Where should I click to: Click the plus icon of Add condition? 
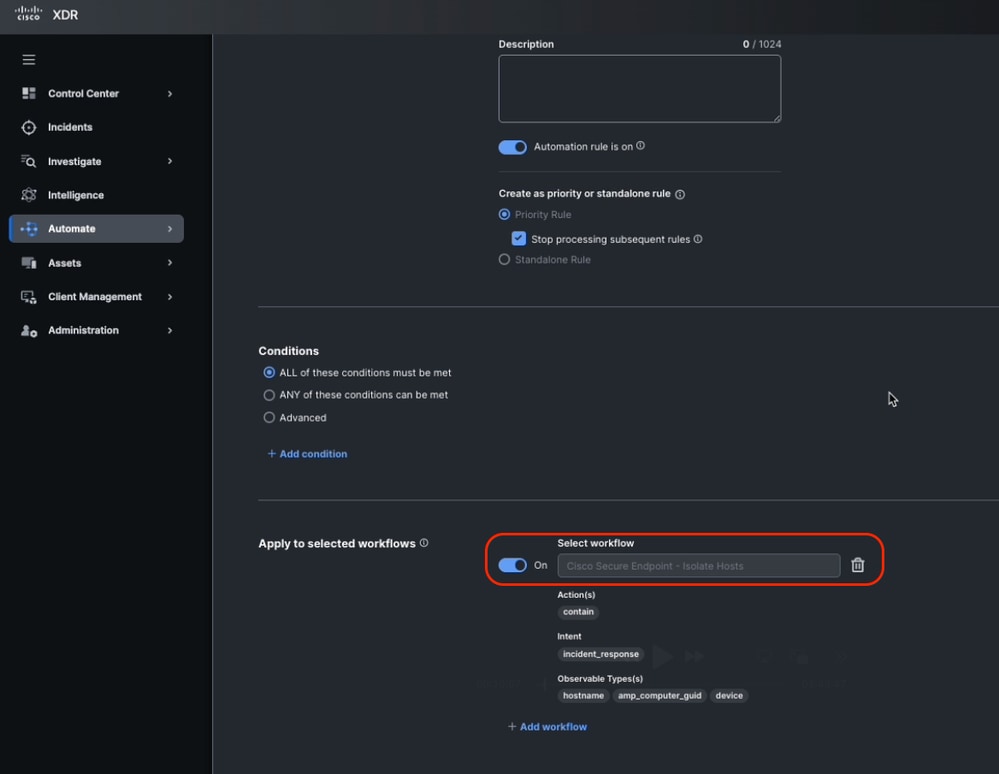[271, 454]
